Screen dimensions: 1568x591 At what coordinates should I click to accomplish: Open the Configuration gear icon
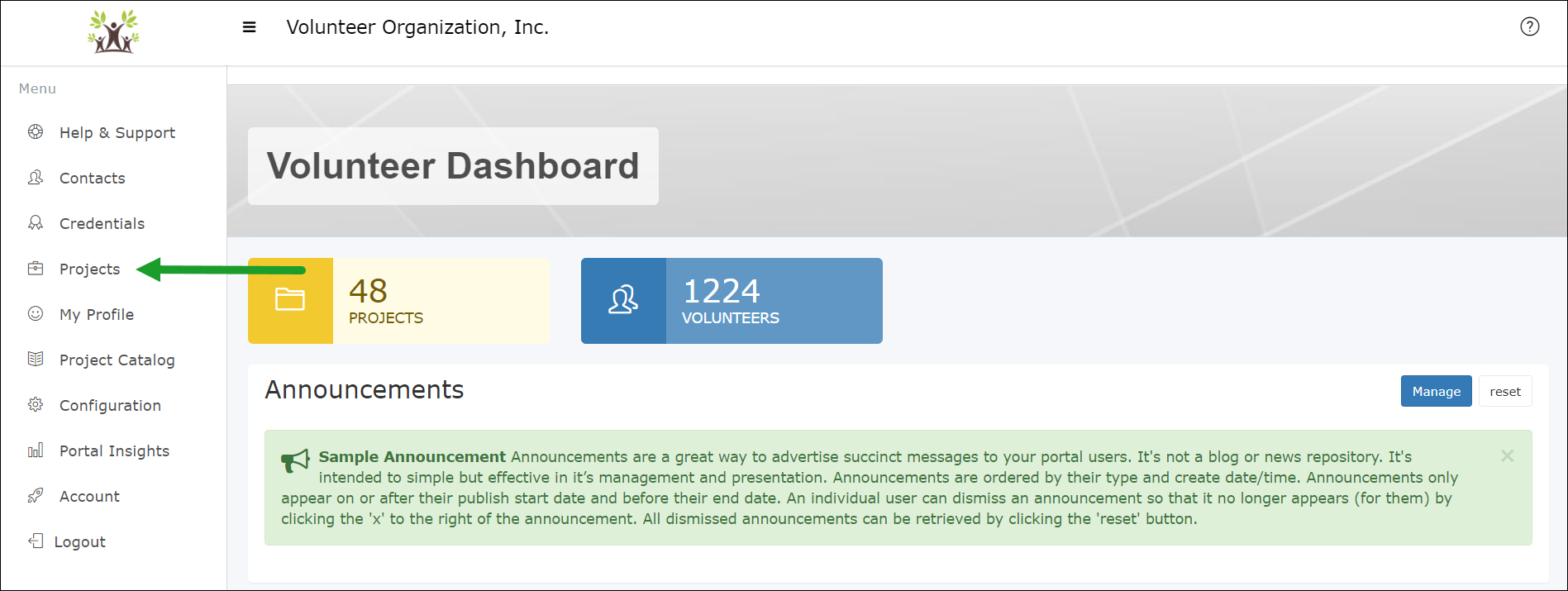[x=35, y=404]
